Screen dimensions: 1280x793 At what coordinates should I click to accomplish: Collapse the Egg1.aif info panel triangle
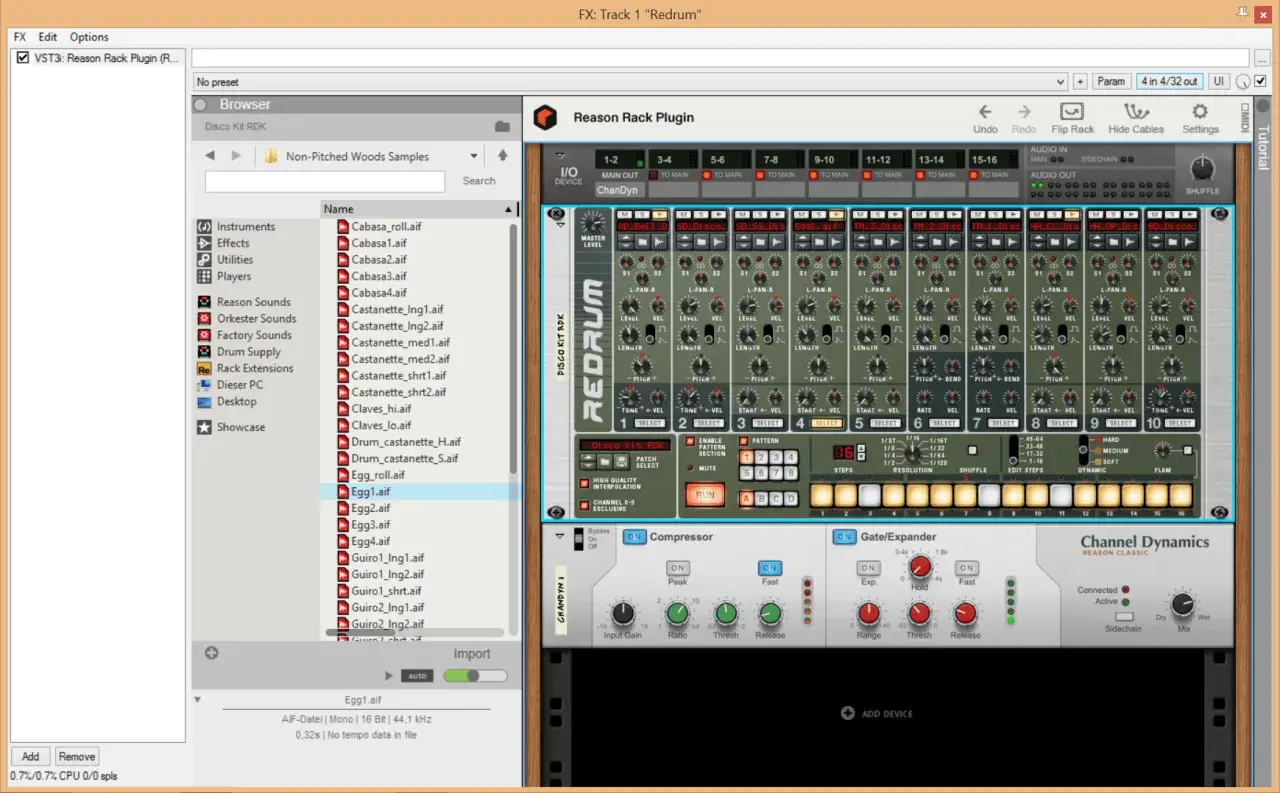pos(198,700)
